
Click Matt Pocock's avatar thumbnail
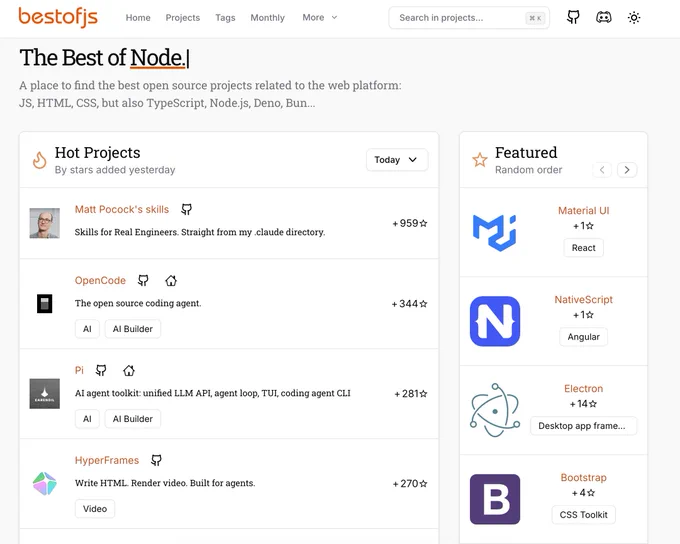click(45, 223)
